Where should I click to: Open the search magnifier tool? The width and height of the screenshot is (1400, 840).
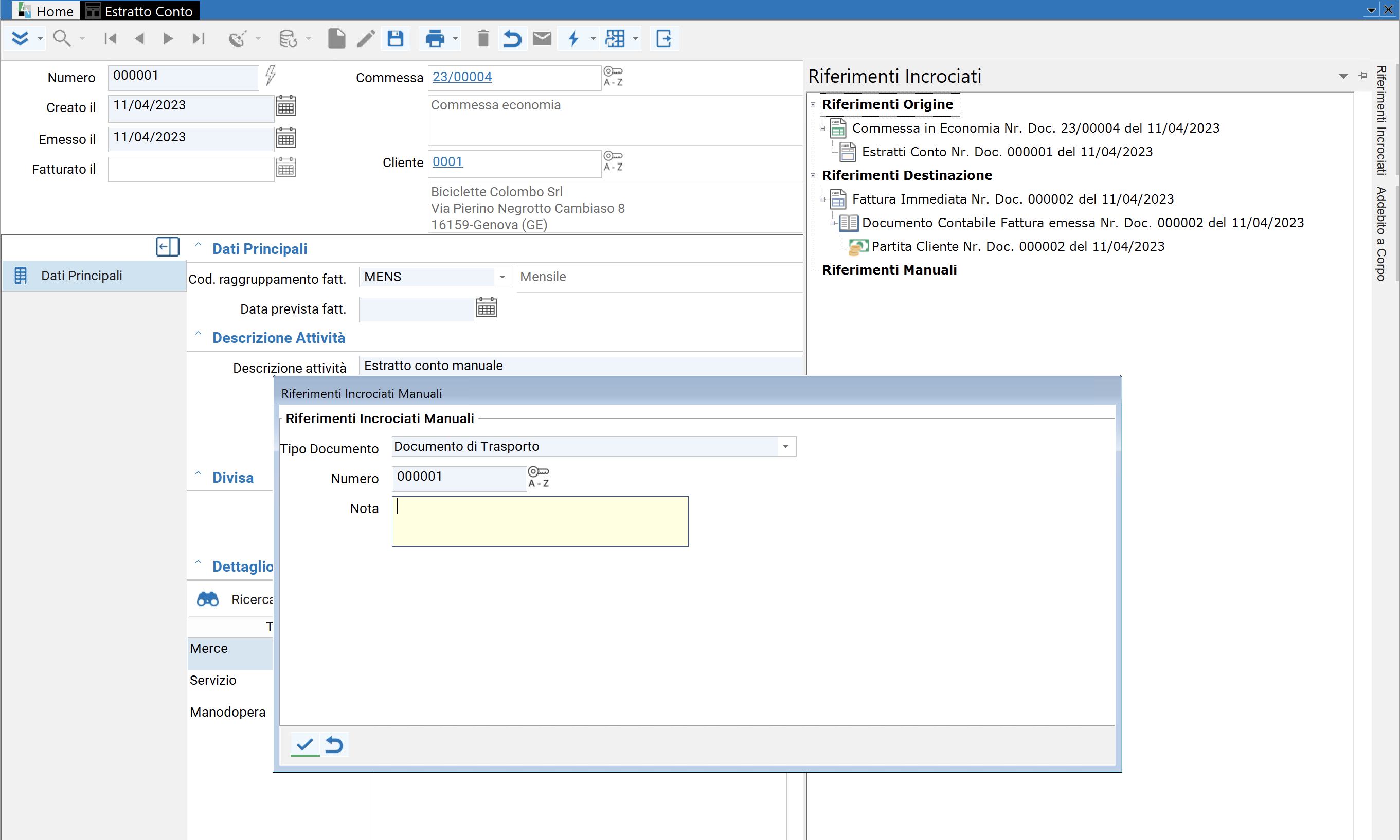click(62, 39)
